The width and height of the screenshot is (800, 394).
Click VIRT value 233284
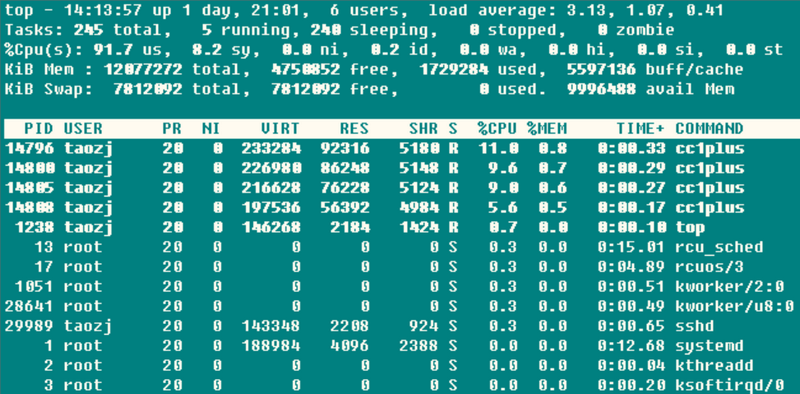(x=270, y=148)
